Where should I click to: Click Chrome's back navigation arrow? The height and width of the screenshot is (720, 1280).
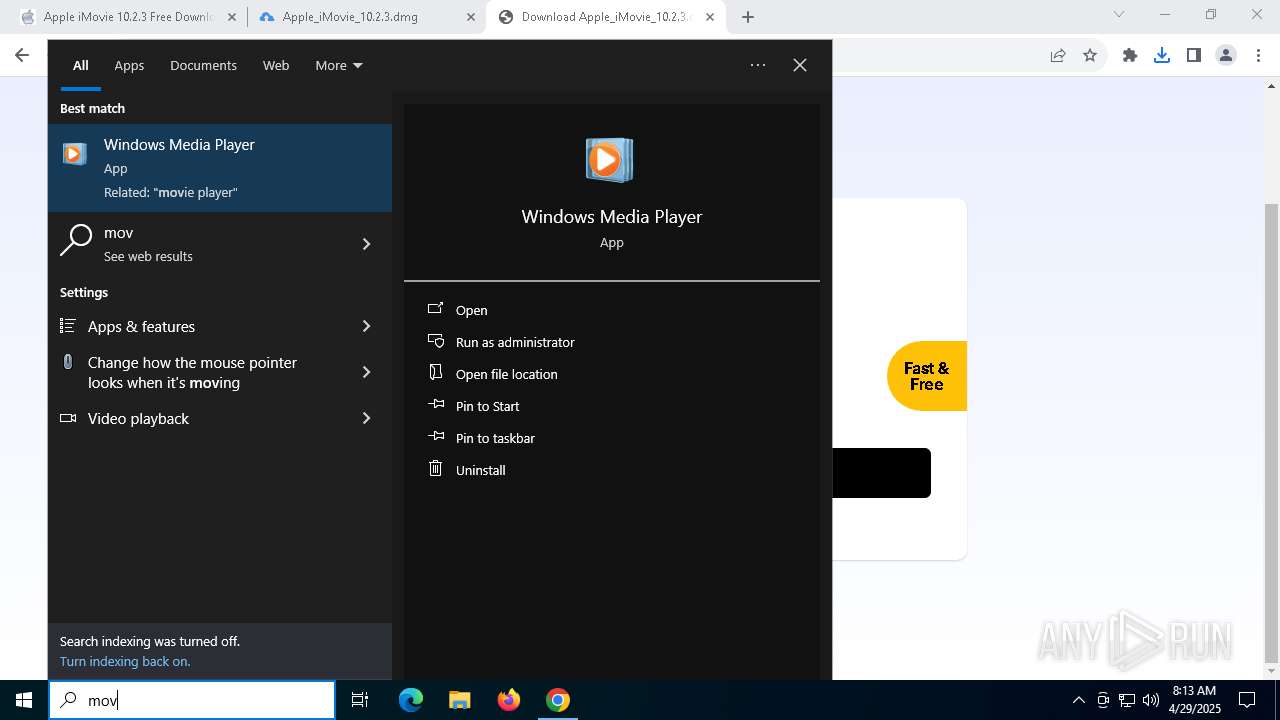point(22,55)
